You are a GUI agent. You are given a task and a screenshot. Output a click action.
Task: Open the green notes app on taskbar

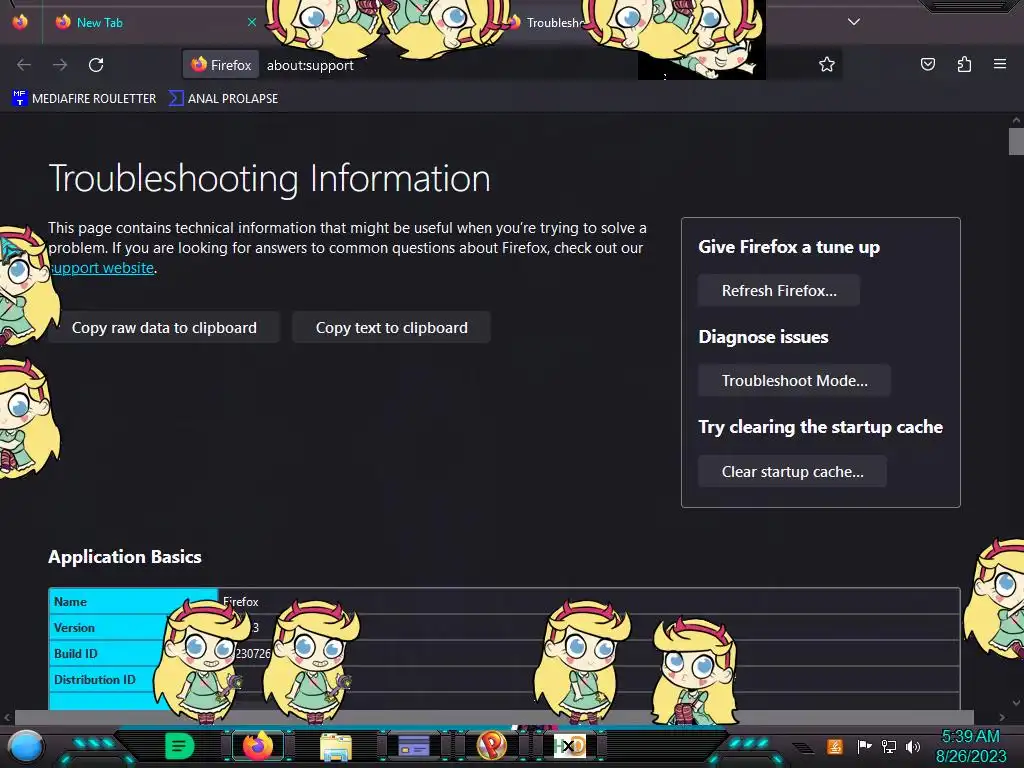[179, 745]
